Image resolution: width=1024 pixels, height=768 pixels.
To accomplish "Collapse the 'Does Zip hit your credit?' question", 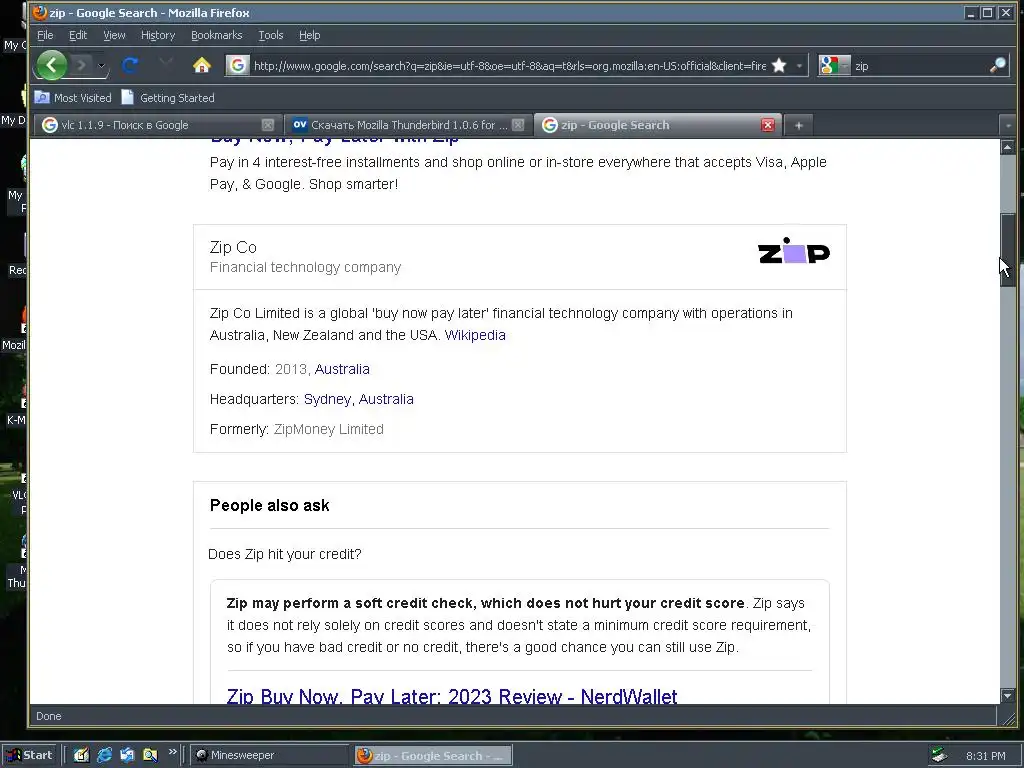I will [284, 554].
